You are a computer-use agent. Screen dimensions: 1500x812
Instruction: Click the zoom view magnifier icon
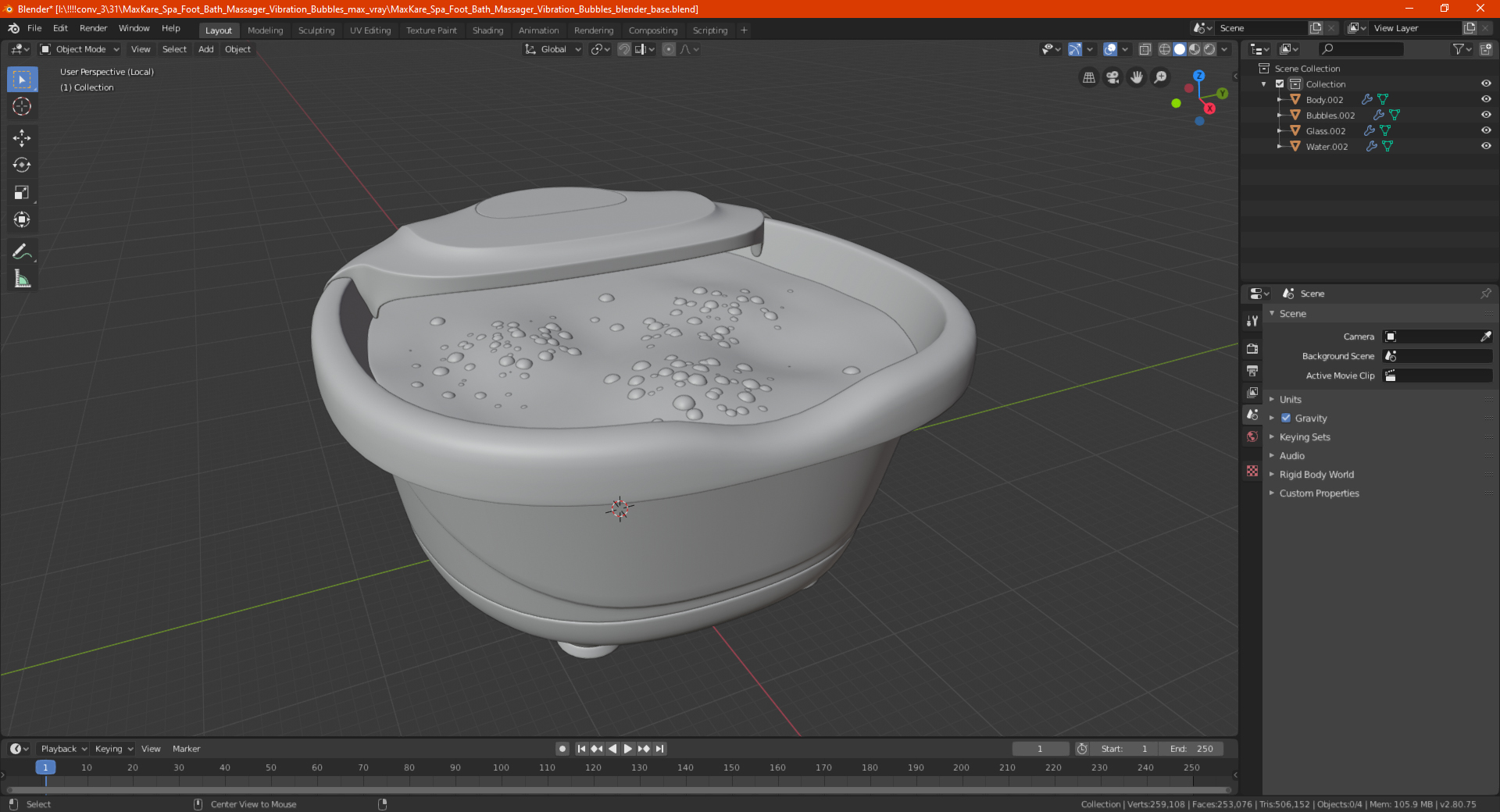pyautogui.click(x=1161, y=77)
